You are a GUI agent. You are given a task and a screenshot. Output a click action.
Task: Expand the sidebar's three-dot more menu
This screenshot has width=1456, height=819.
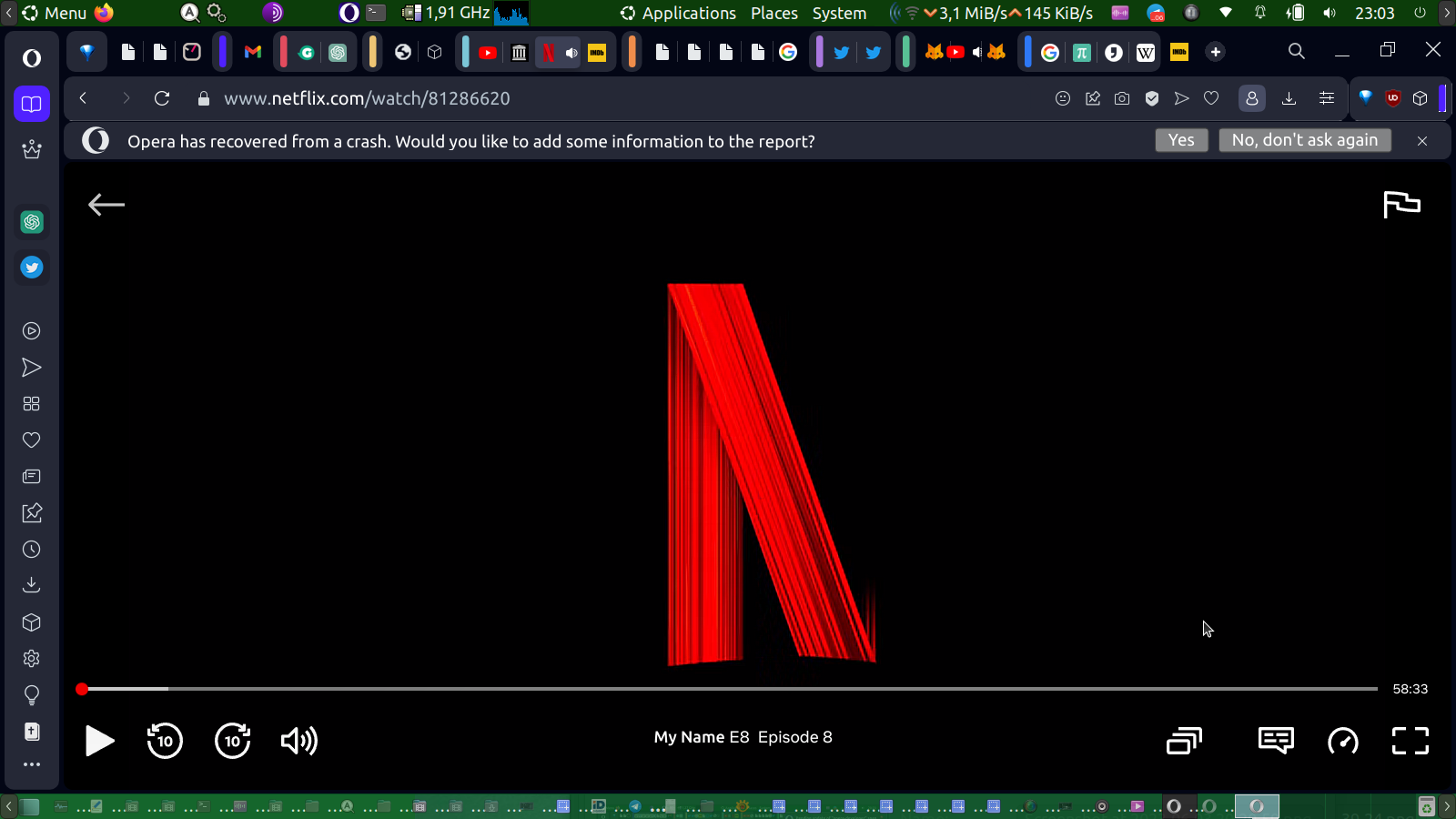[x=32, y=764]
